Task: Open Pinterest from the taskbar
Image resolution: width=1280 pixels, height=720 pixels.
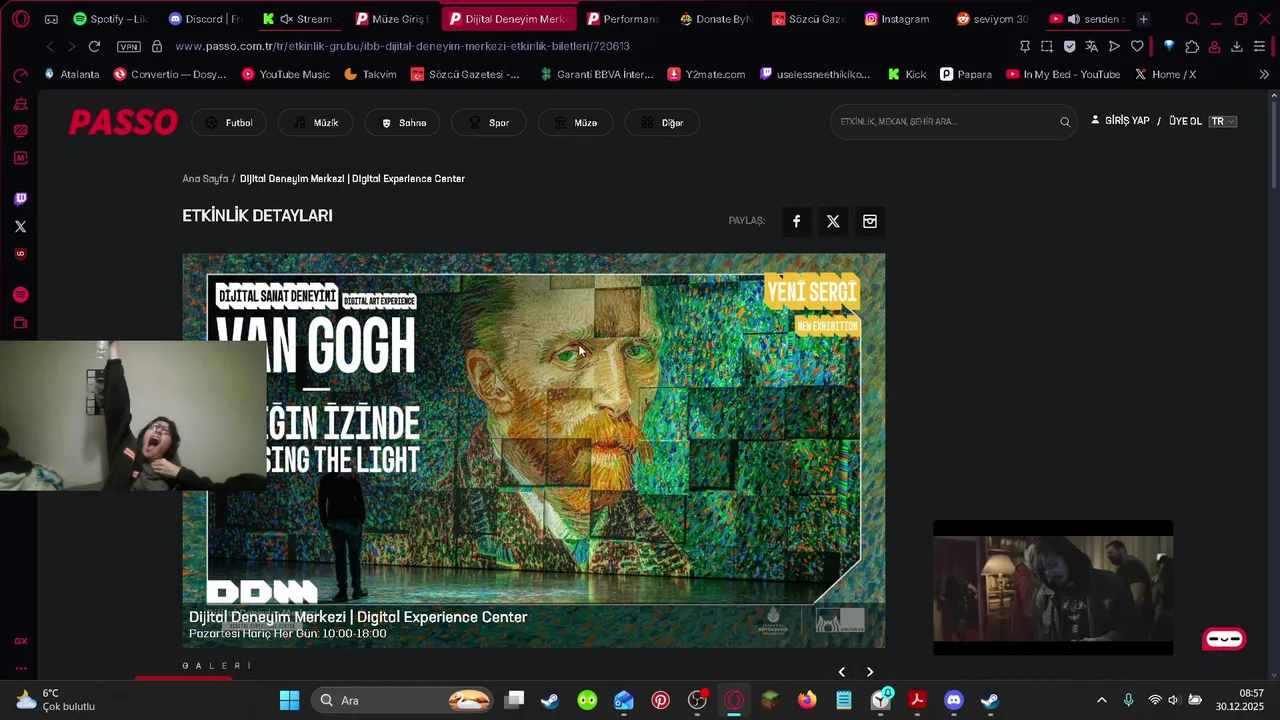Action: pyautogui.click(x=660, y=700)
